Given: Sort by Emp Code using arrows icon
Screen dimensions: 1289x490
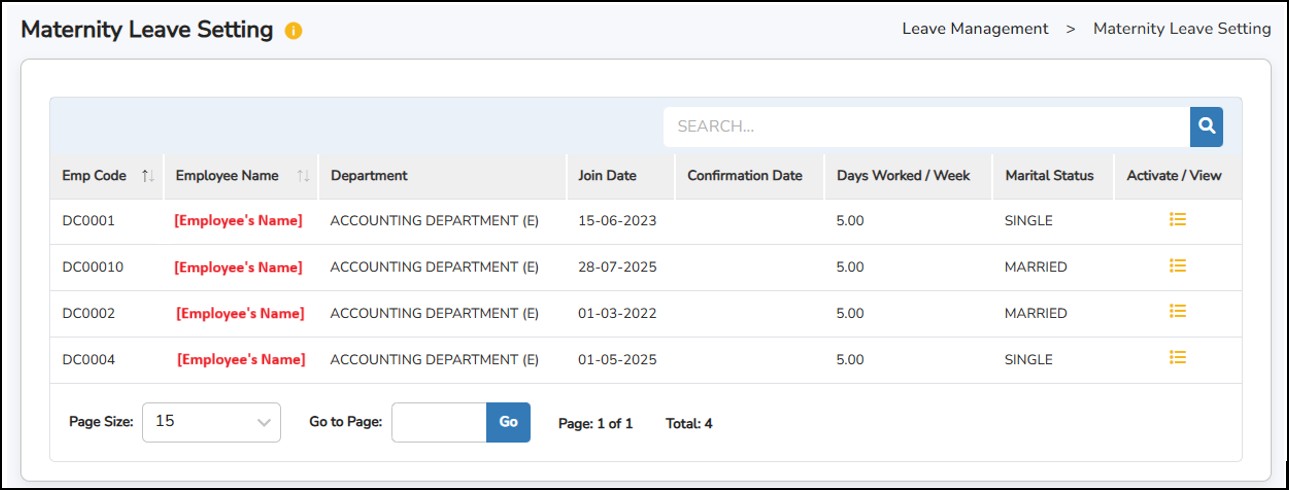Looking at the screenshot, I should tap(148, 176).
